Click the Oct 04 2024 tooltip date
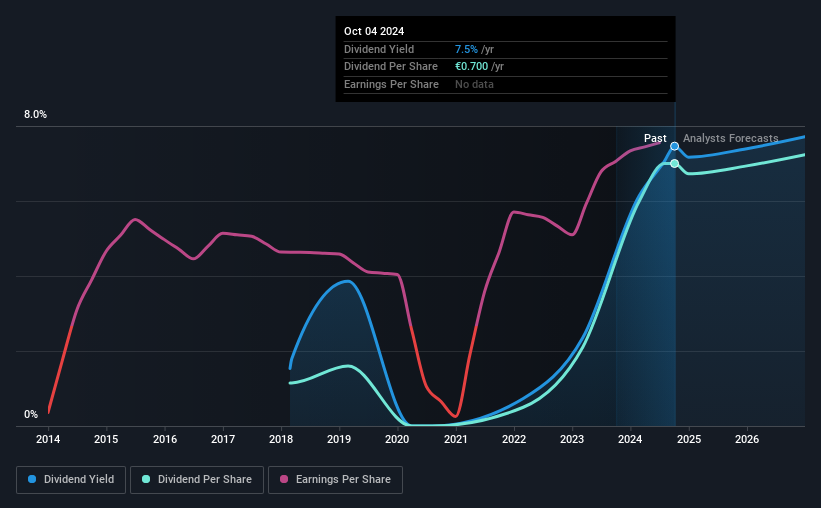The image size is (821, 508). click(374, 31)
